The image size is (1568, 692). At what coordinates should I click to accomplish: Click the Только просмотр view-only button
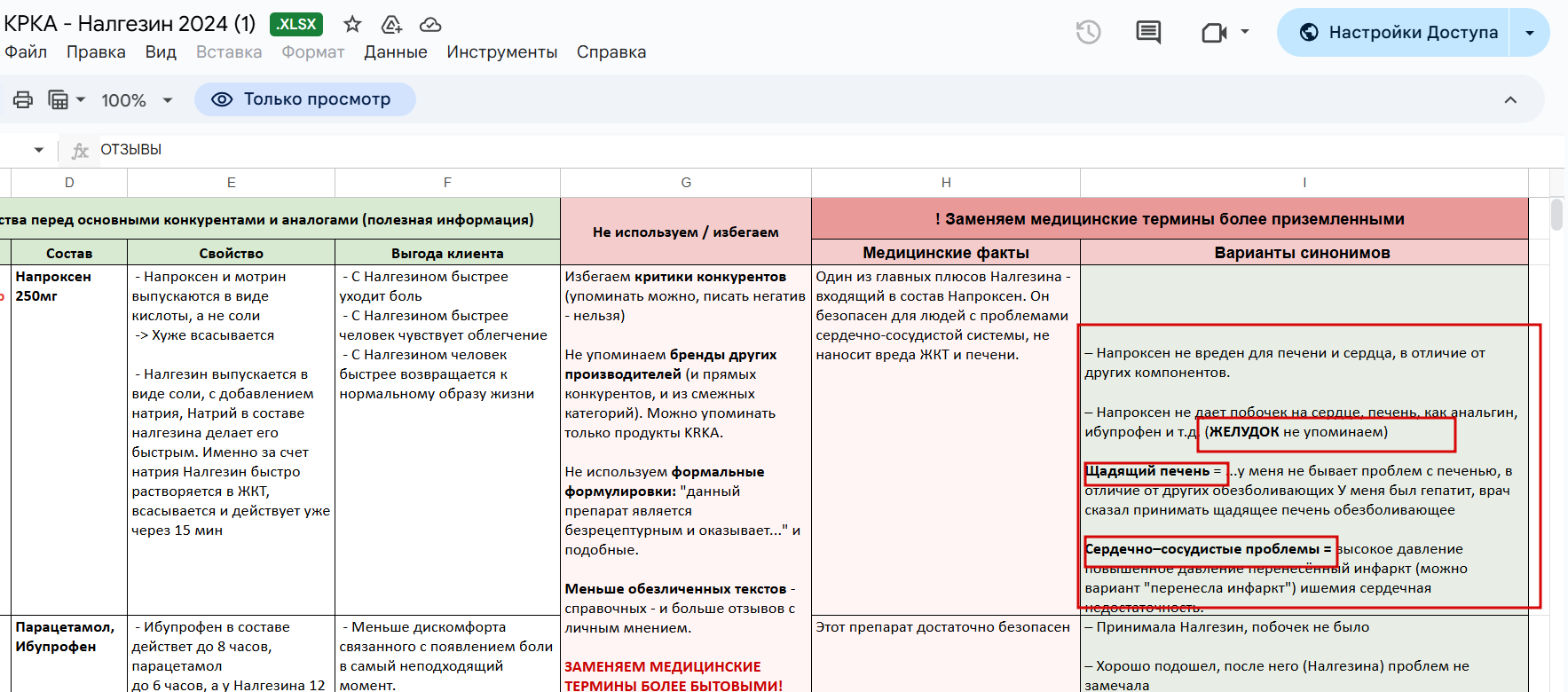305,99
